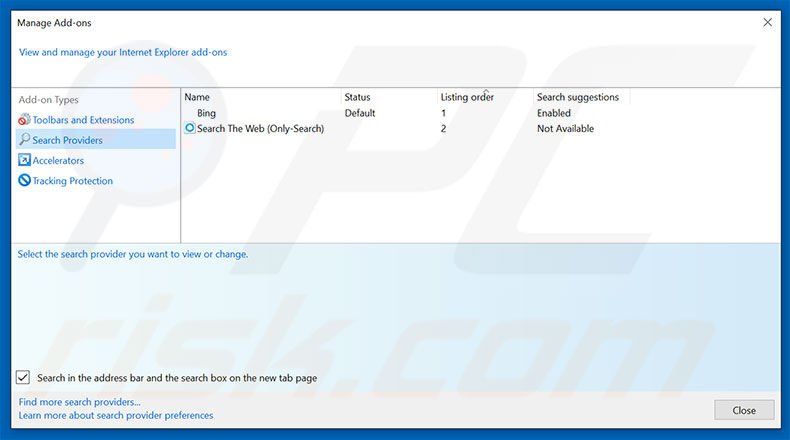The width and height of the screenshot is (790, 440).
Task: Click Select the search provider hint text
Action: pyautogui.click(x=133, y=254)
